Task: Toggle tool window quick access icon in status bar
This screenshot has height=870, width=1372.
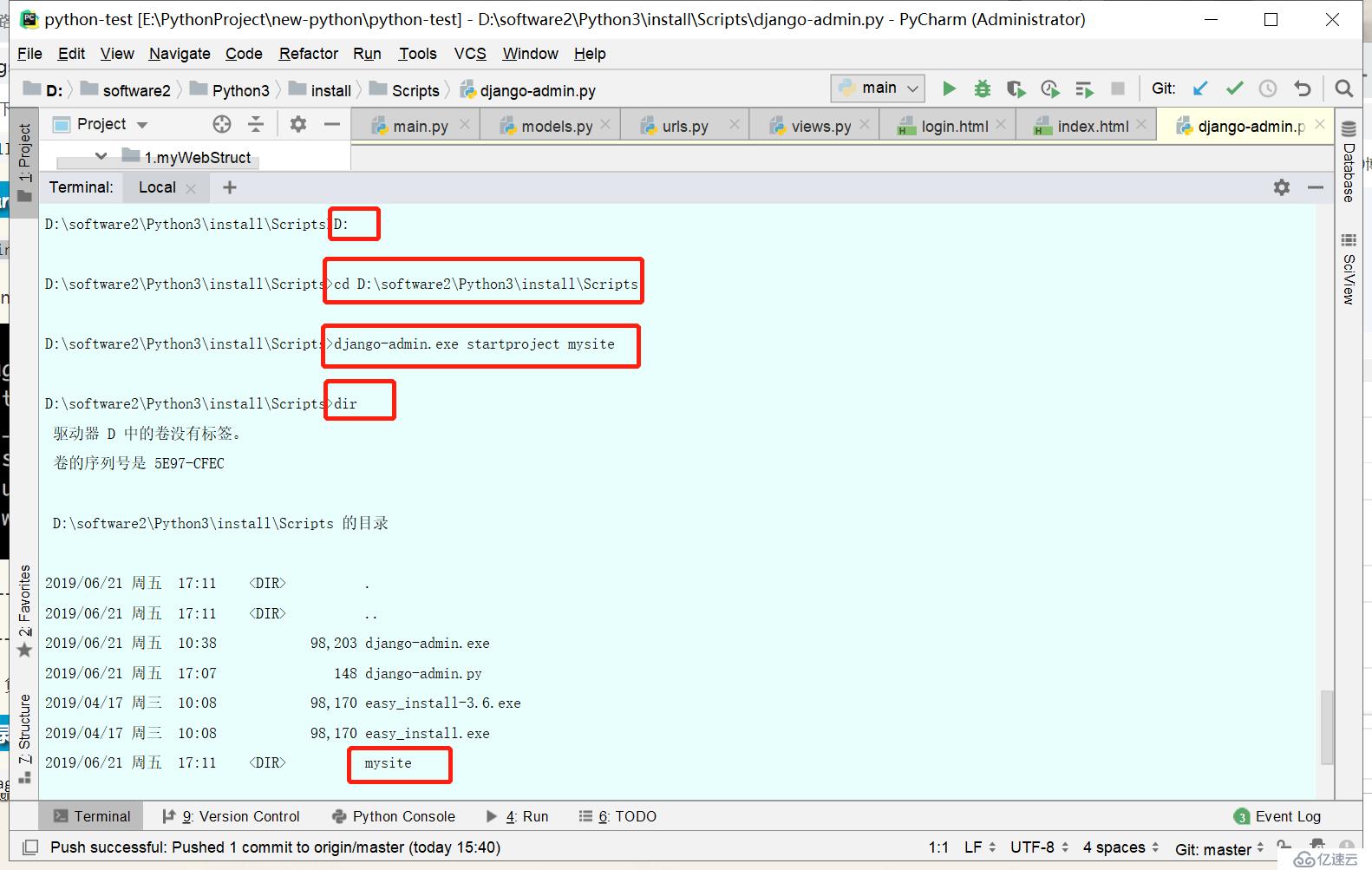Action: (30, 847)
